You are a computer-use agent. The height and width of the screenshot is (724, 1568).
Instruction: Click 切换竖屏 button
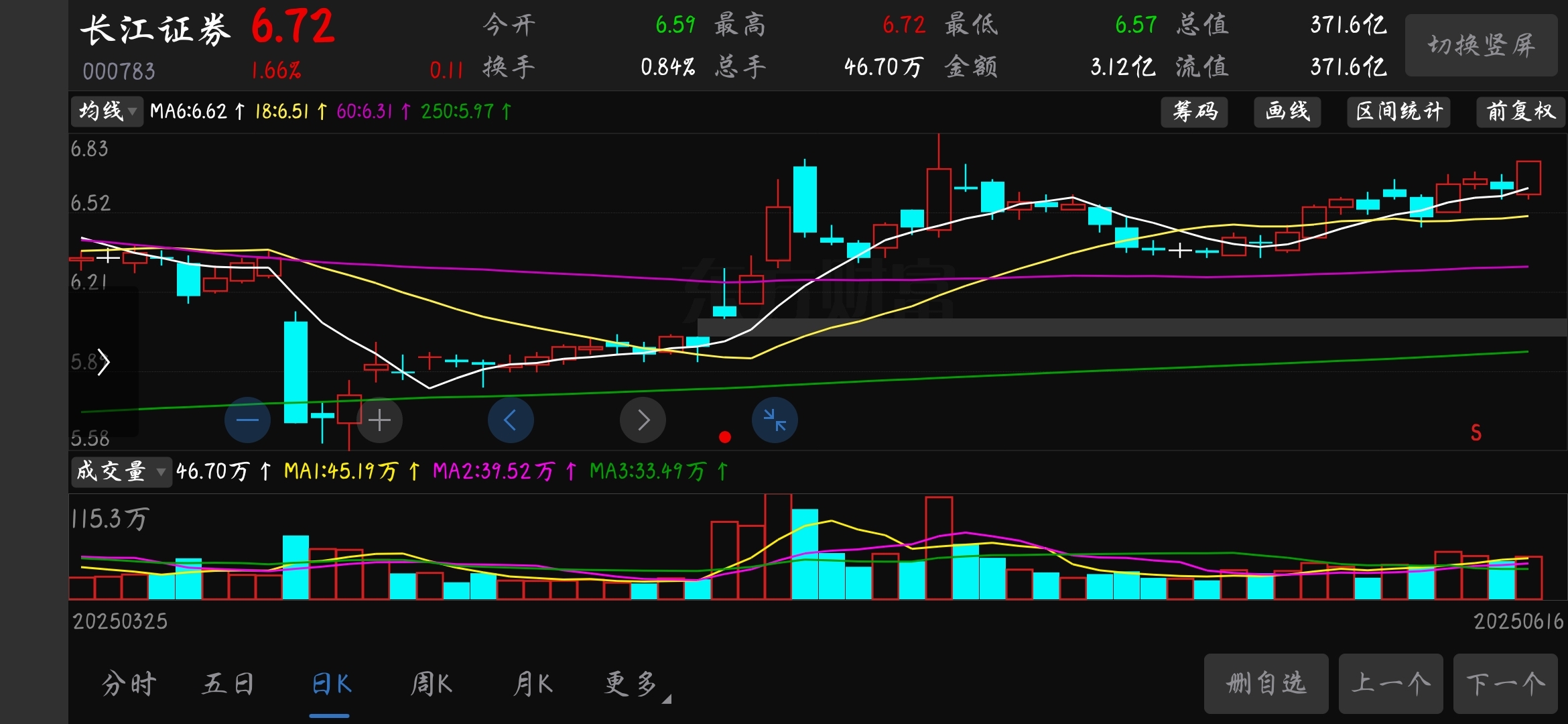click(1481, 46)
